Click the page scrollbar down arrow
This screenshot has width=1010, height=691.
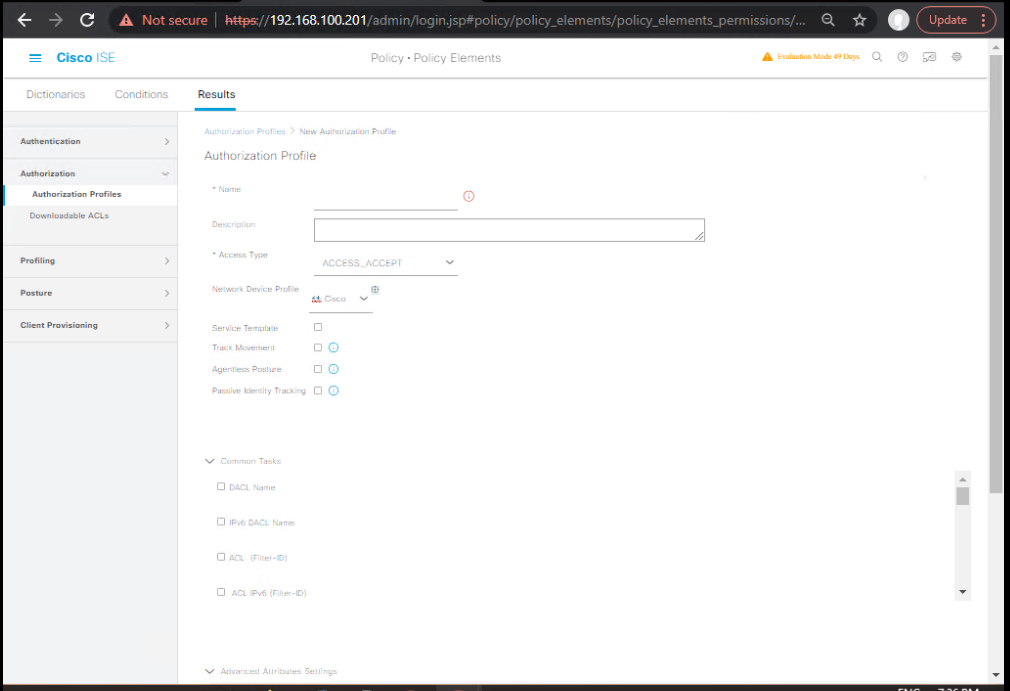pyautogui.click(x=996, y=675)
